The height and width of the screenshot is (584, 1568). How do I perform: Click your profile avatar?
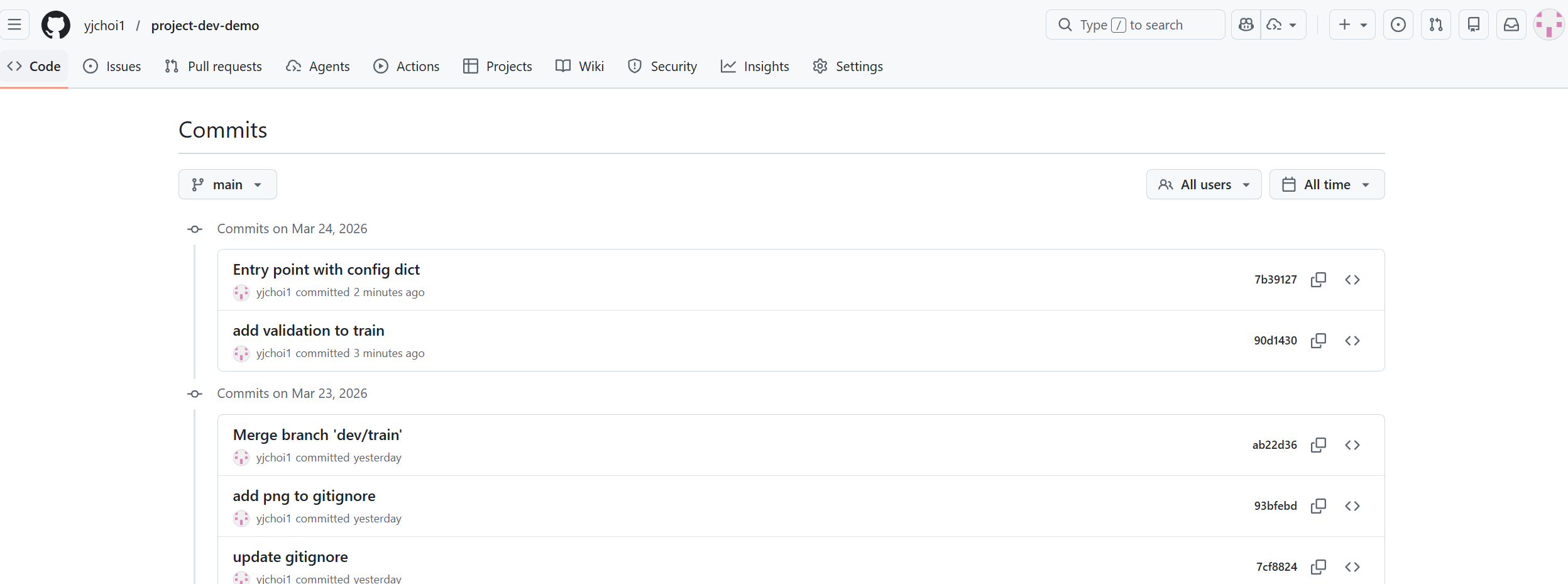(x=1549, y=25)
